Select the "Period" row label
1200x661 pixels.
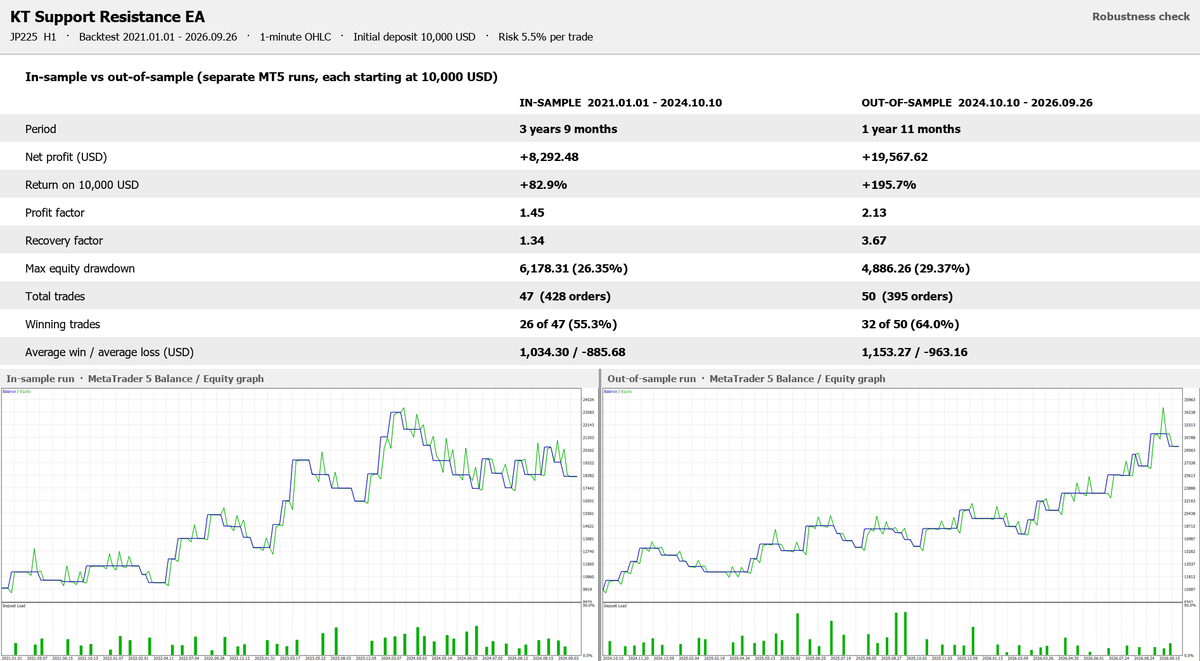coord(41,129)
